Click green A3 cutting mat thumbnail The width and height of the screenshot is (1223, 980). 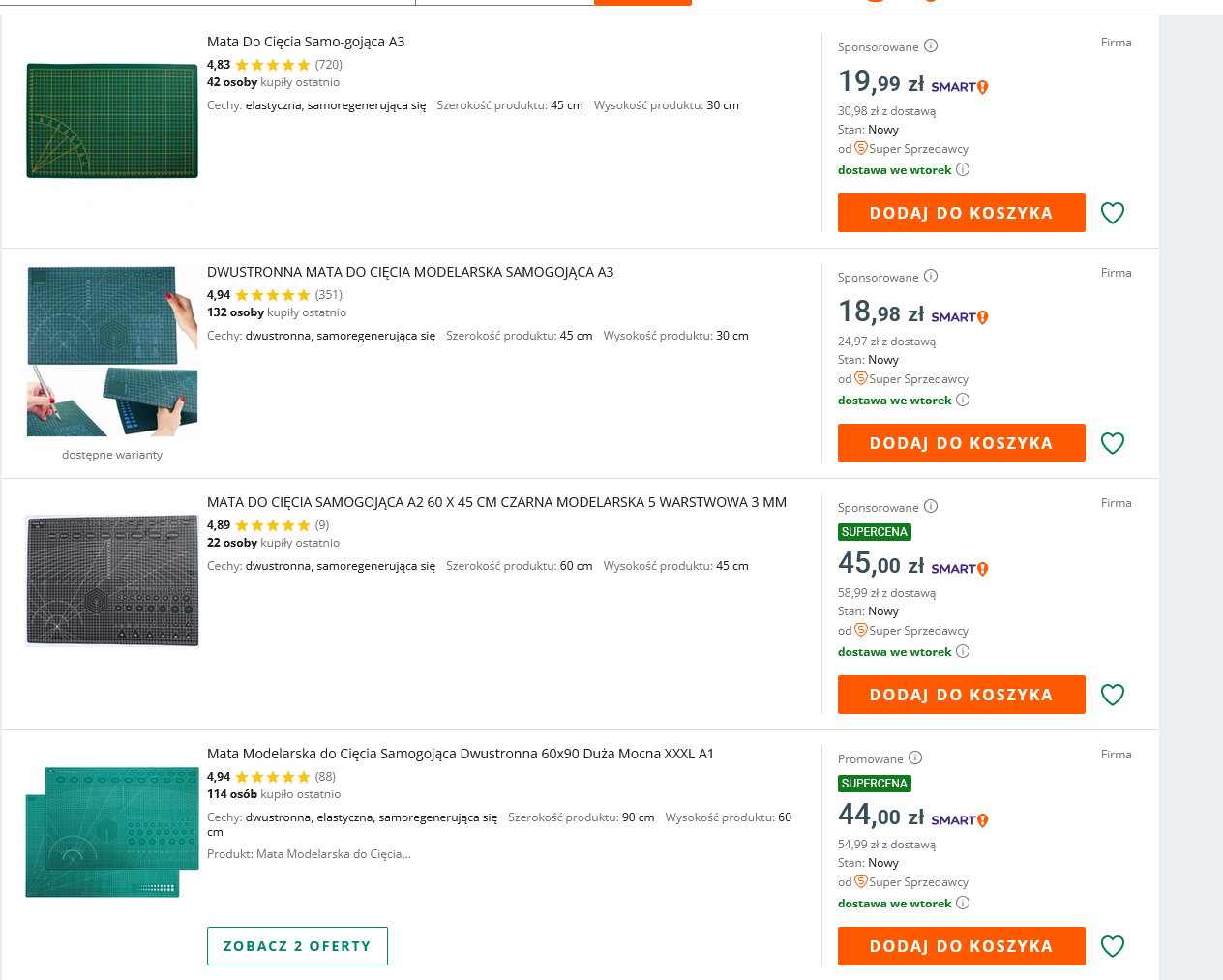112,121
